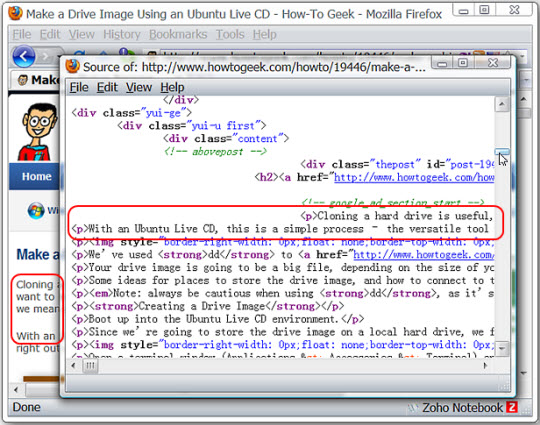The height and width of the screenshot is (425, 540).
Task: Click the 'Boot up into the Ubuntu Live CD' line
Action: (x=217, y=319)
